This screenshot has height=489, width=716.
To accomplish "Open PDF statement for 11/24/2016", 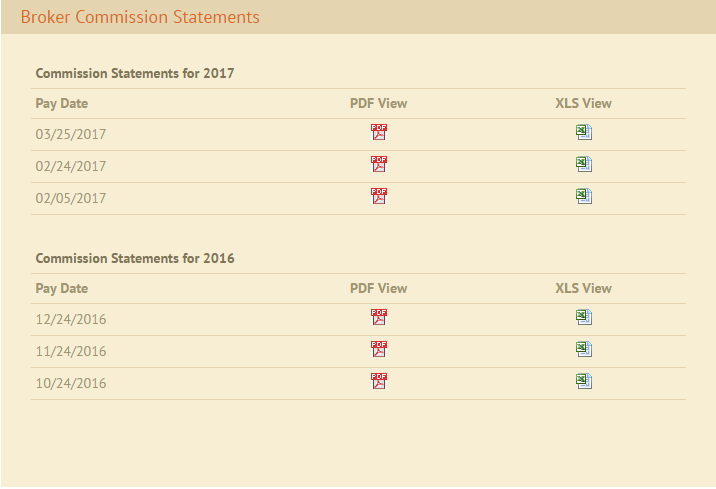I will [x=379, y=349].
